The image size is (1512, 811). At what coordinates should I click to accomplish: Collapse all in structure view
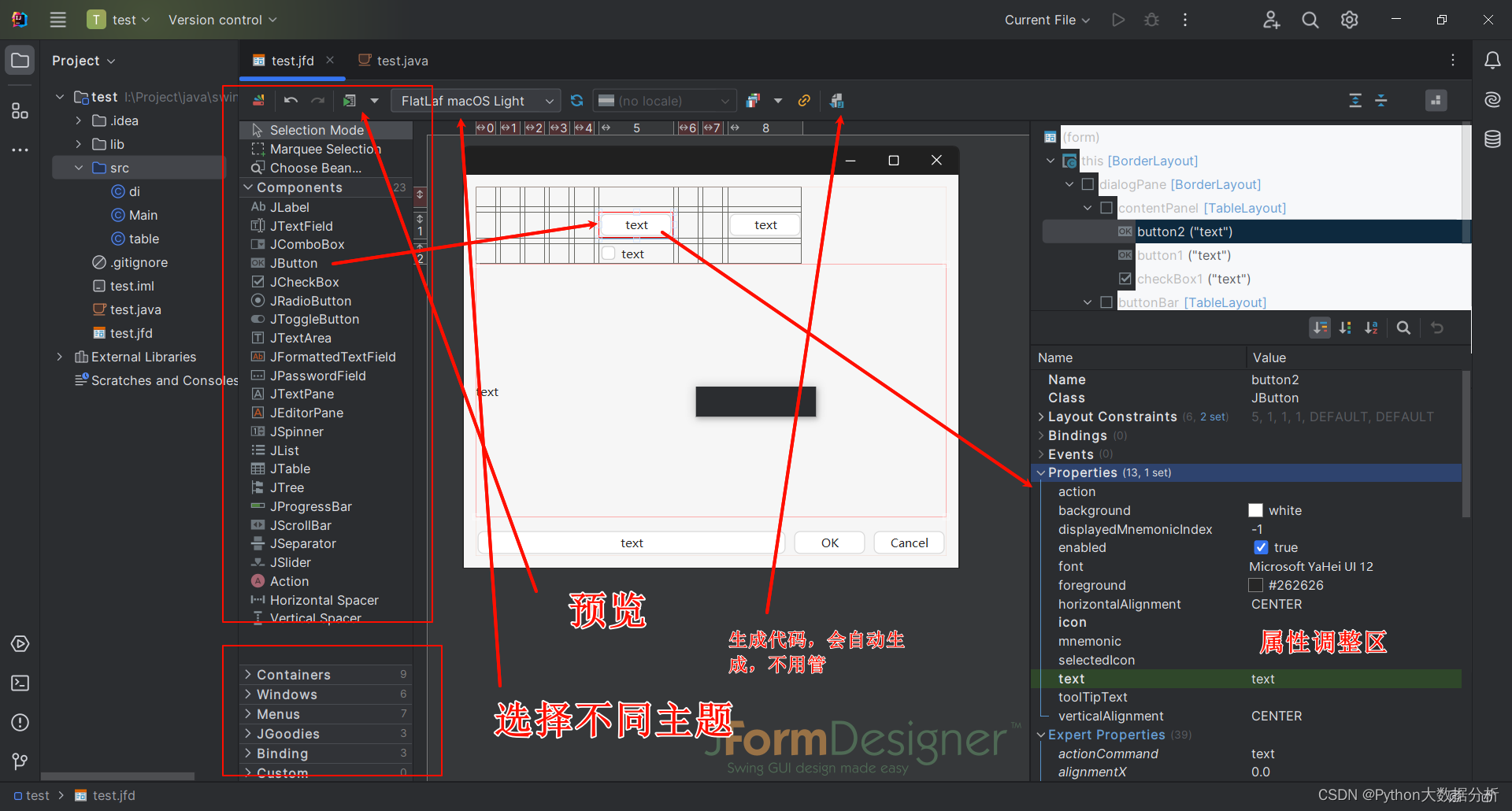(x=1381, y=101)
